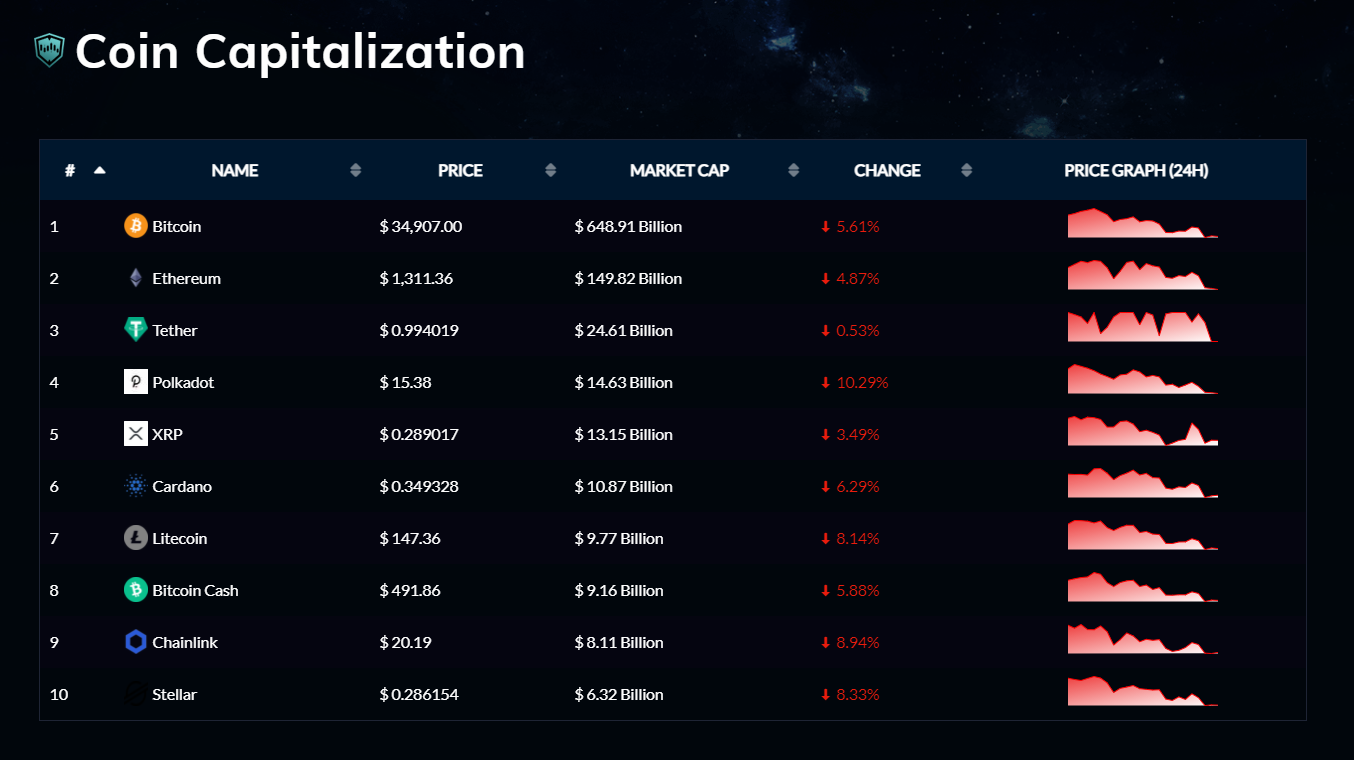Viewport: 1354px width, 760px height.
Task: Click sort arrows beside MARKET CAP header
Action: tap(793, 170)
